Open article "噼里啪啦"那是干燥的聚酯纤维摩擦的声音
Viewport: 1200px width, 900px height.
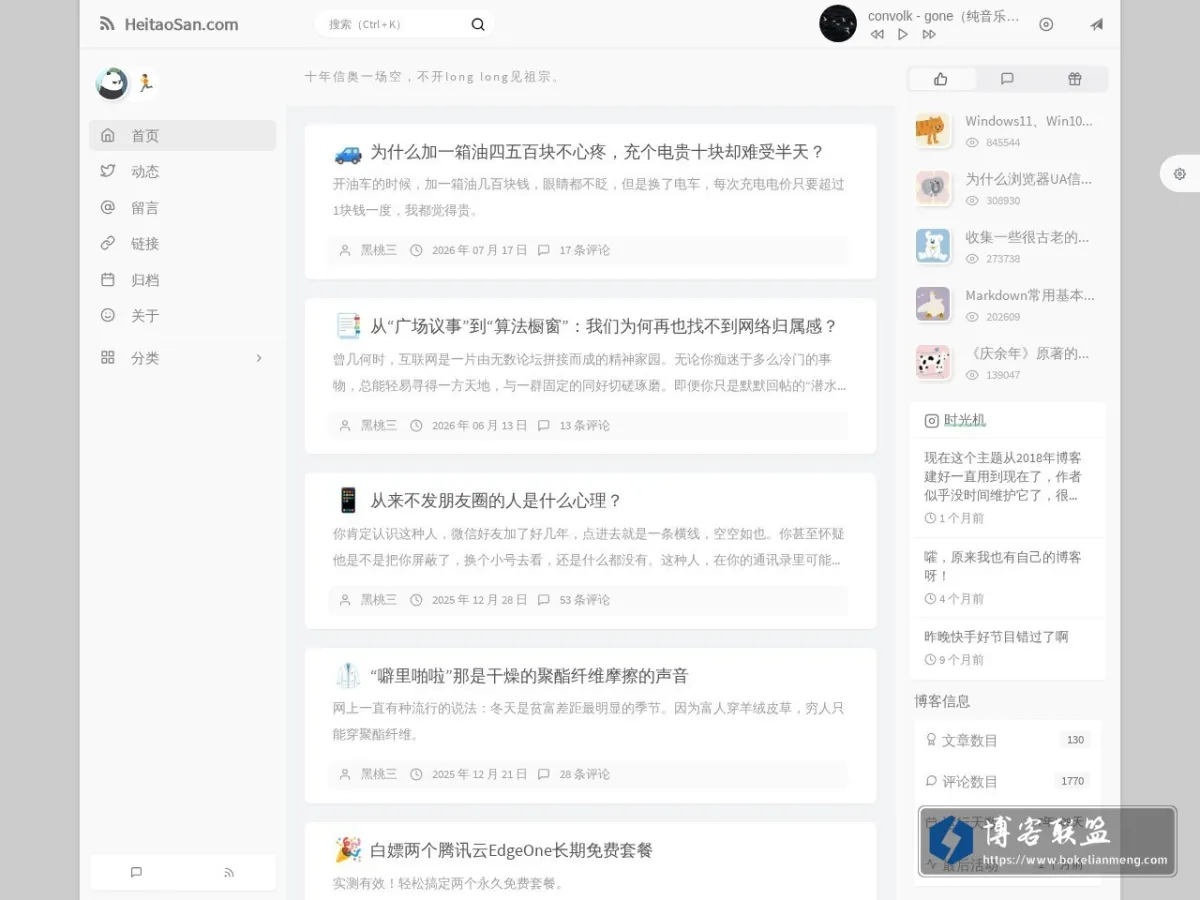point(529,675)
